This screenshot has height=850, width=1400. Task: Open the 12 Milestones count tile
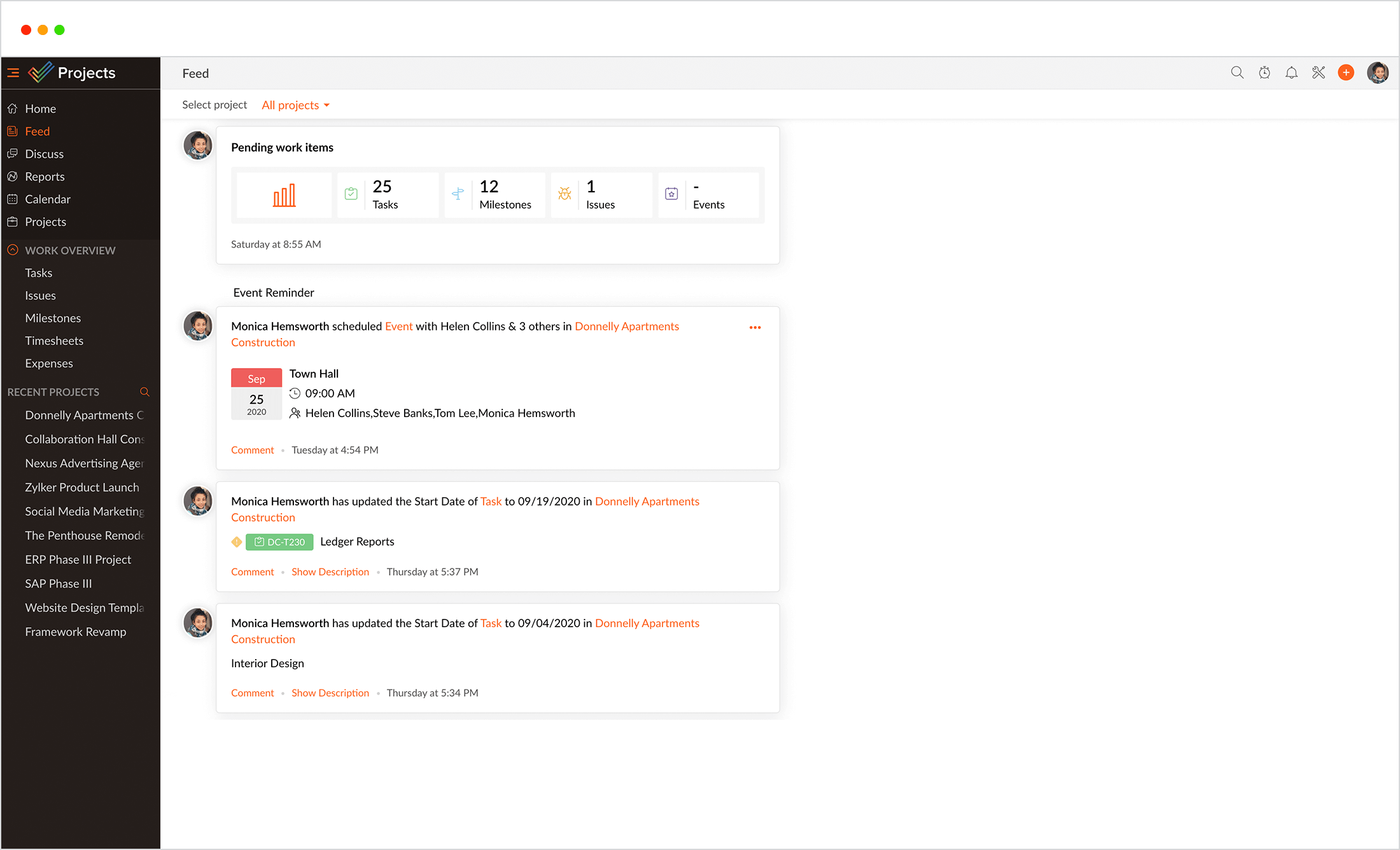494,195
